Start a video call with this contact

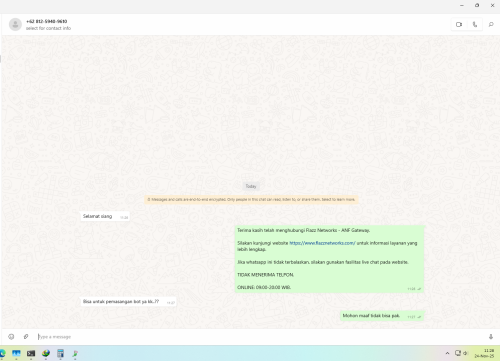tap(459, 24)
